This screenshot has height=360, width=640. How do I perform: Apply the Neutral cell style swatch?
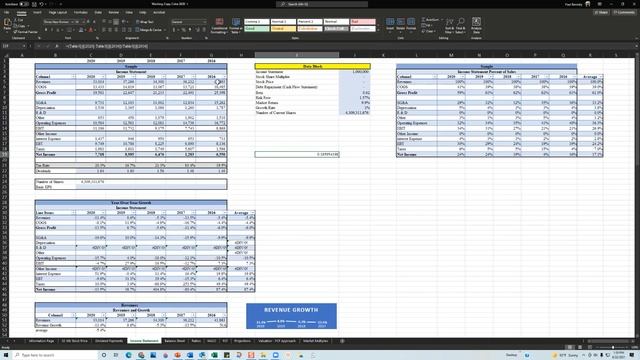click(283, 29)
